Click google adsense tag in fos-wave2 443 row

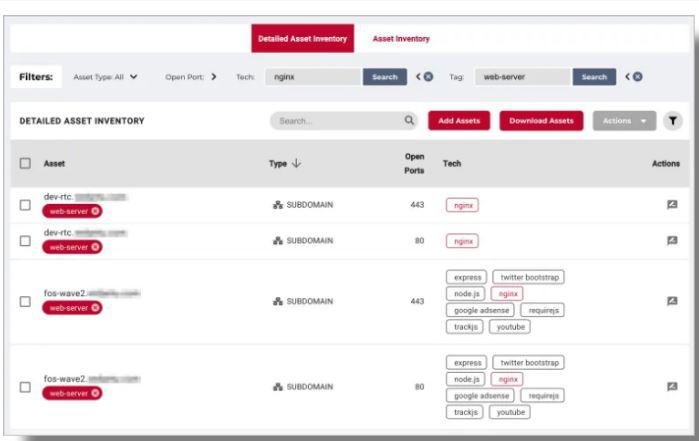tap(481, 310)
